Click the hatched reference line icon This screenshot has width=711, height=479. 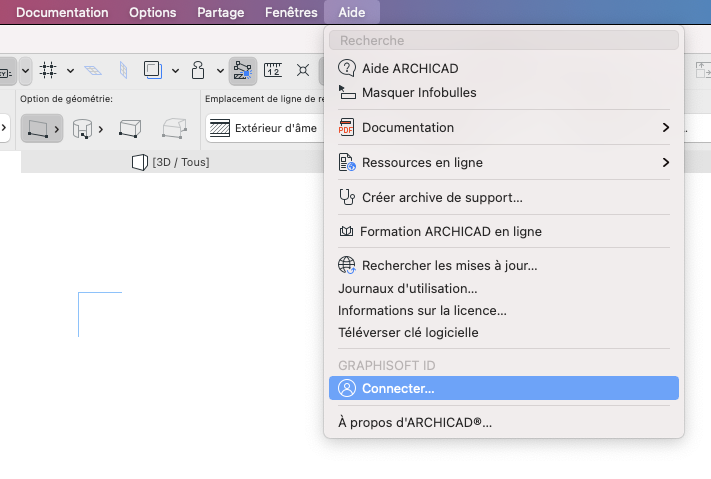tap(220, 128)
